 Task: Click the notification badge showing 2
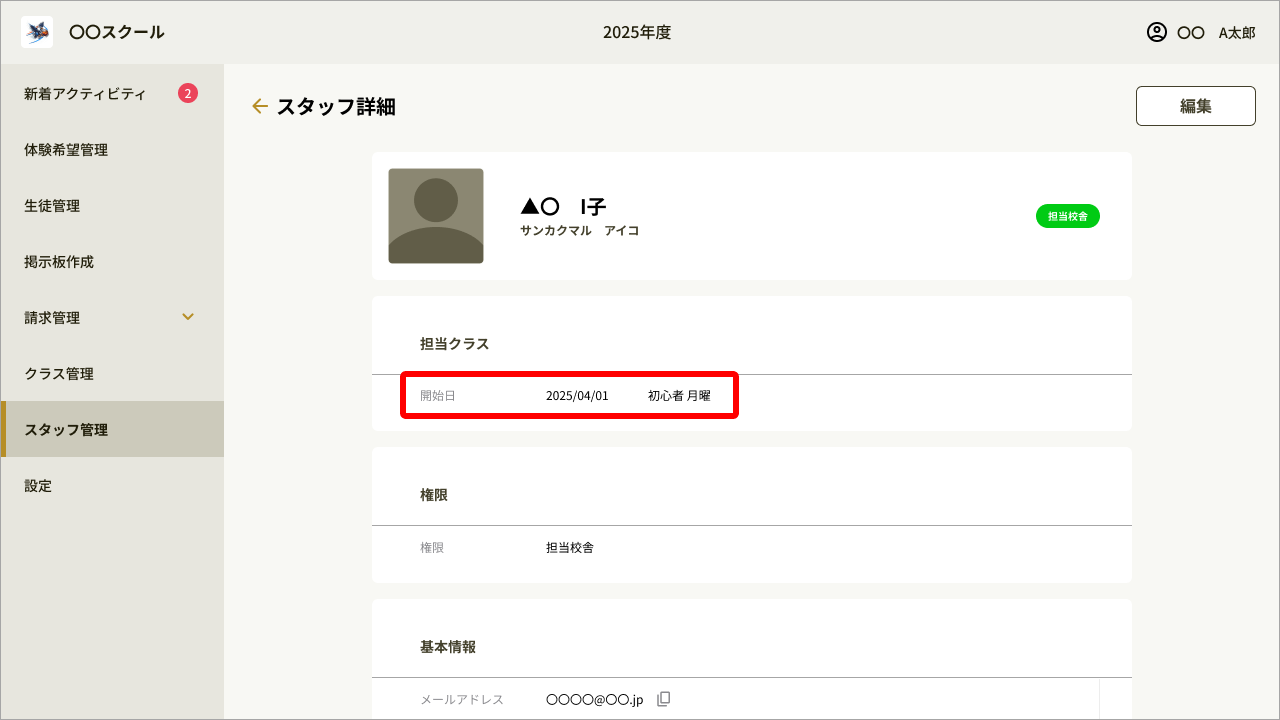[x=188, y=93]
